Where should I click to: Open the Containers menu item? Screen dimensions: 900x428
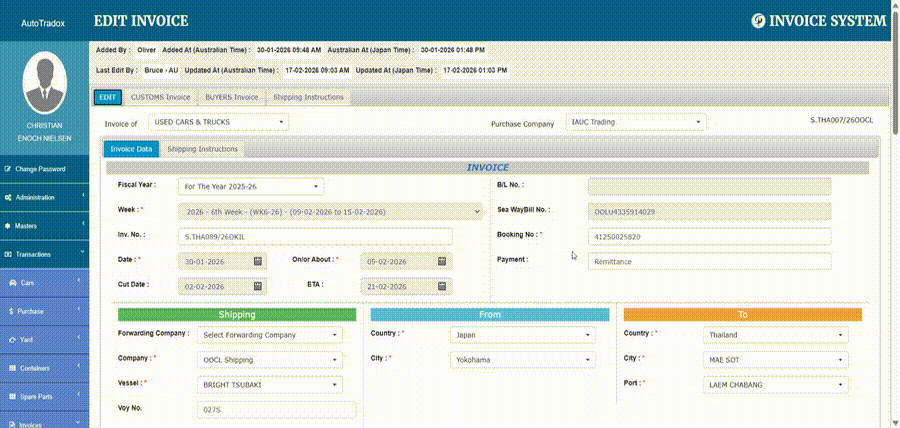click(44, 368)
